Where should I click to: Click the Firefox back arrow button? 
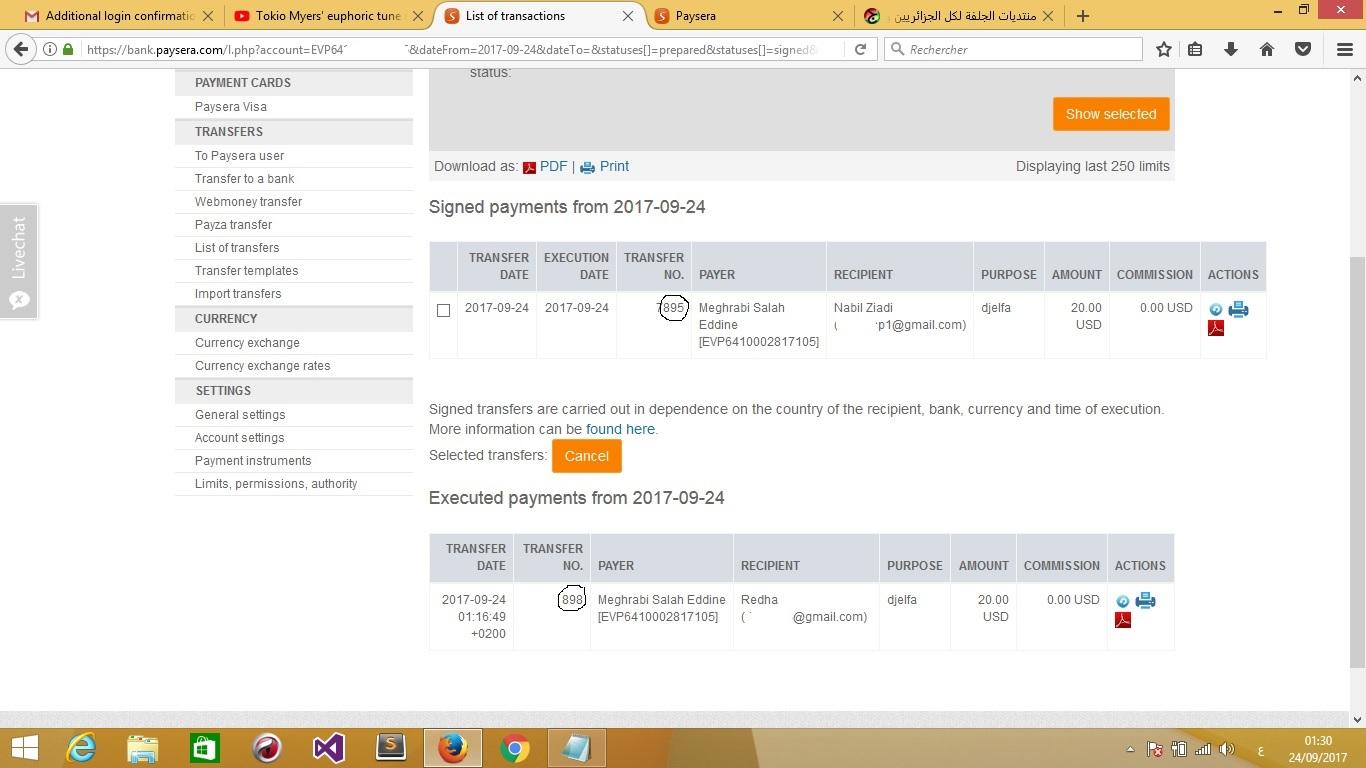coord(21,49)
